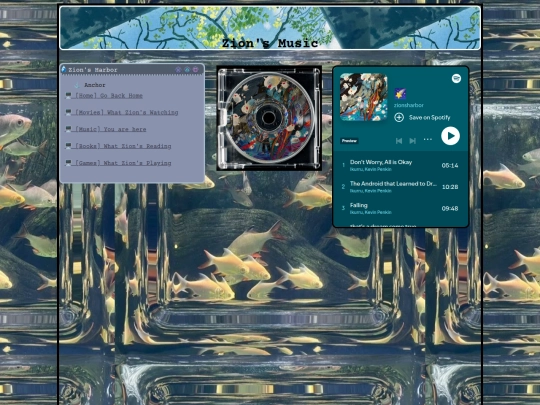Click the 10:28 track duration
This screenshot has height=405, width=540.
pos(450,187)
